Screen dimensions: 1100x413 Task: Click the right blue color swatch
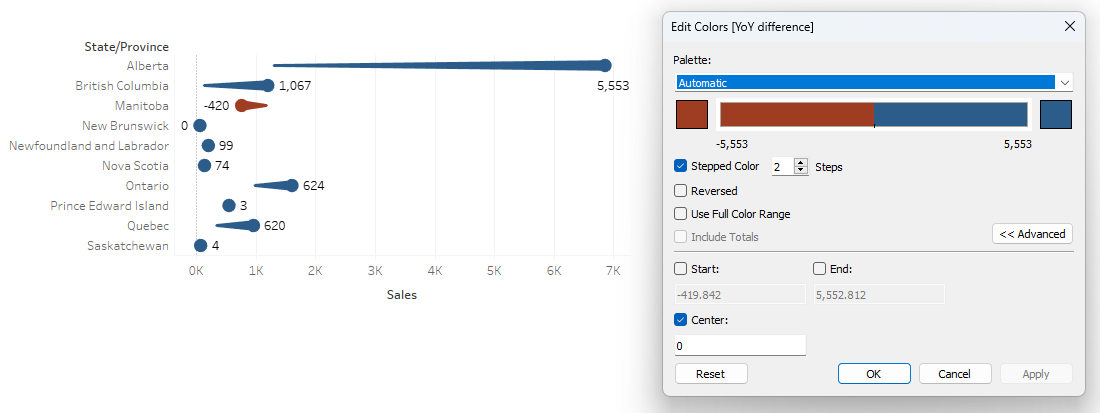(x=1056, y=114)
